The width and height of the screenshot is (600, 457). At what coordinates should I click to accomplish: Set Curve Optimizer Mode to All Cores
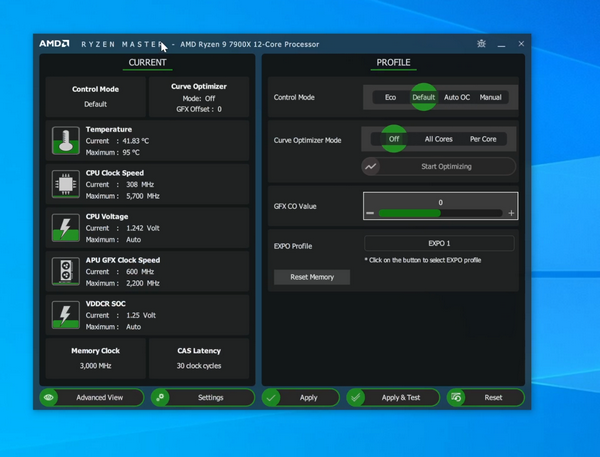point(438,139)
